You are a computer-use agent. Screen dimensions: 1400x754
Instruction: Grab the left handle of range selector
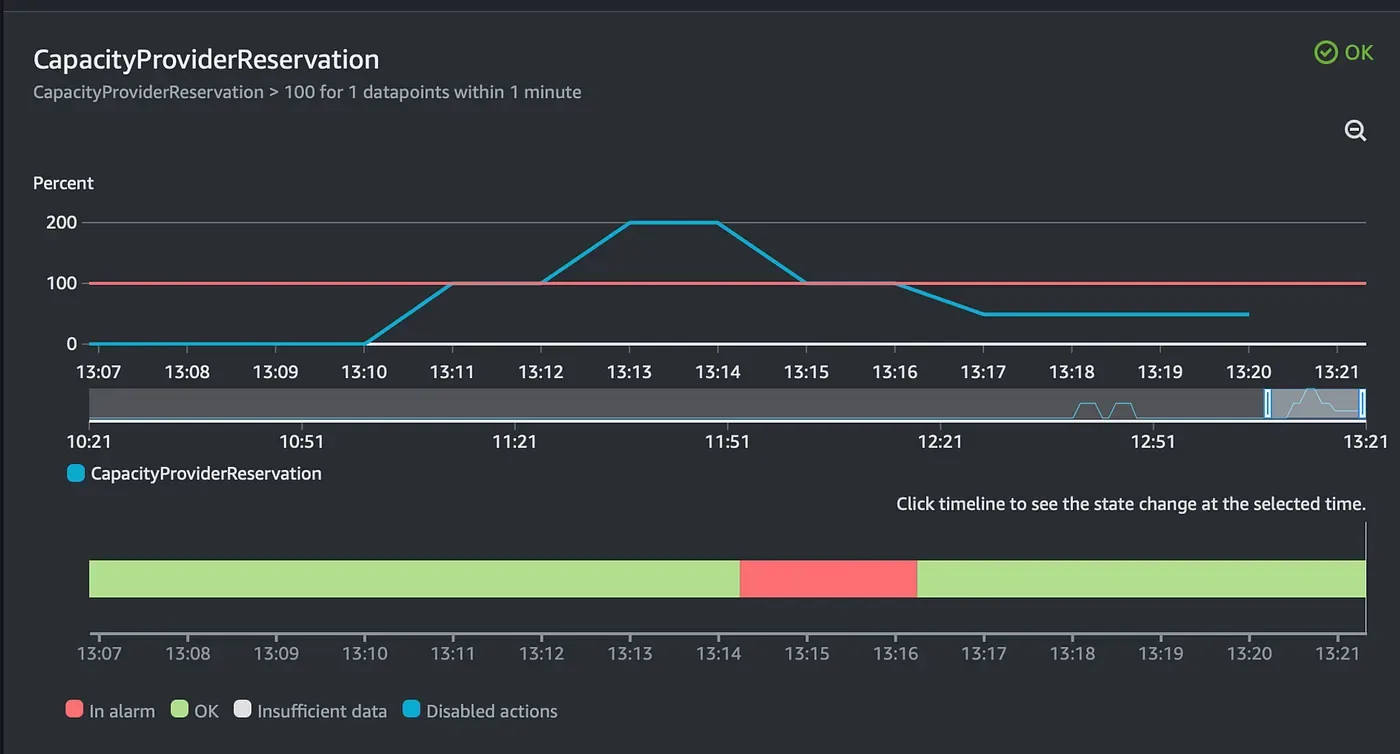[x=1268, y=403]
